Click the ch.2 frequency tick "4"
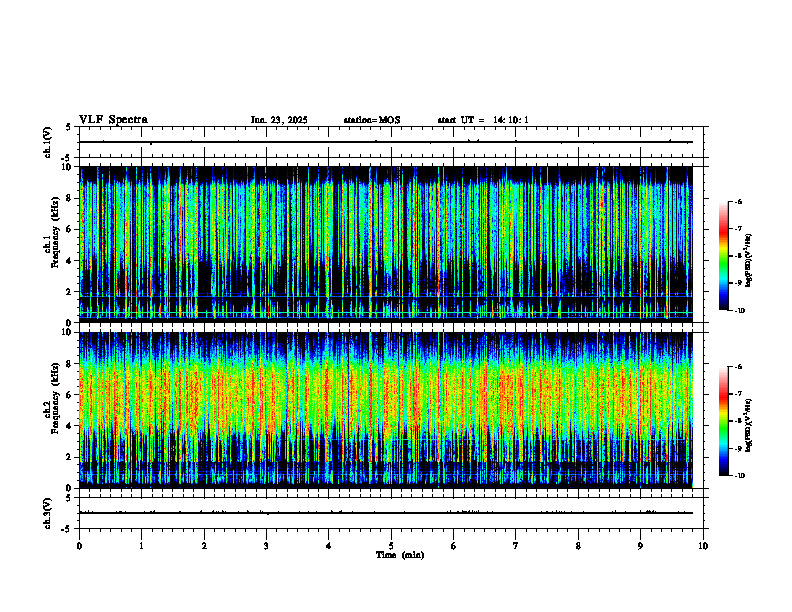The height and width of the screenshot is (612, 792). pyautogui.click(x=69, y=426)
